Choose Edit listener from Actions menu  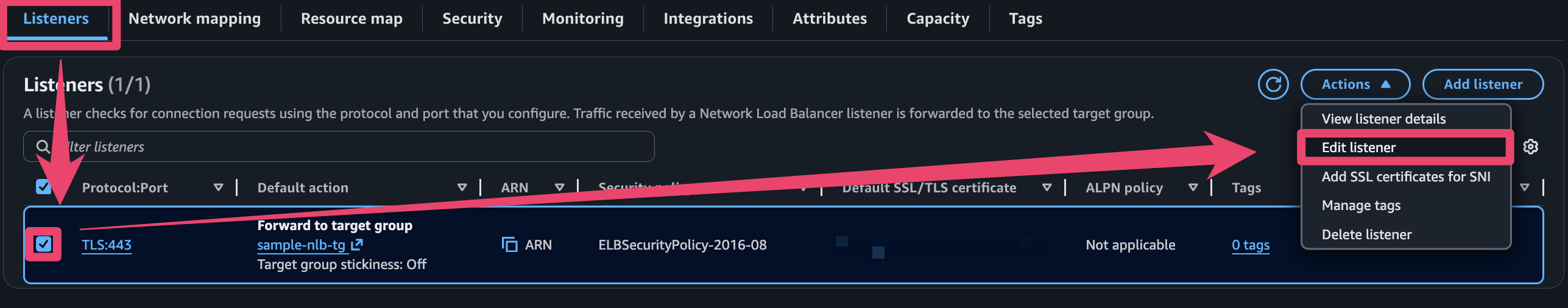tap(1358, 147)
